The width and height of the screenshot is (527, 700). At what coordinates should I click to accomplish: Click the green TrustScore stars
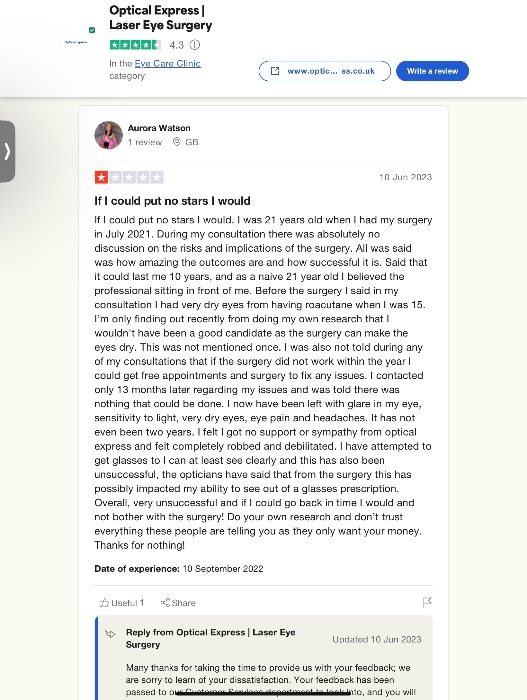(x=135, y=45)
